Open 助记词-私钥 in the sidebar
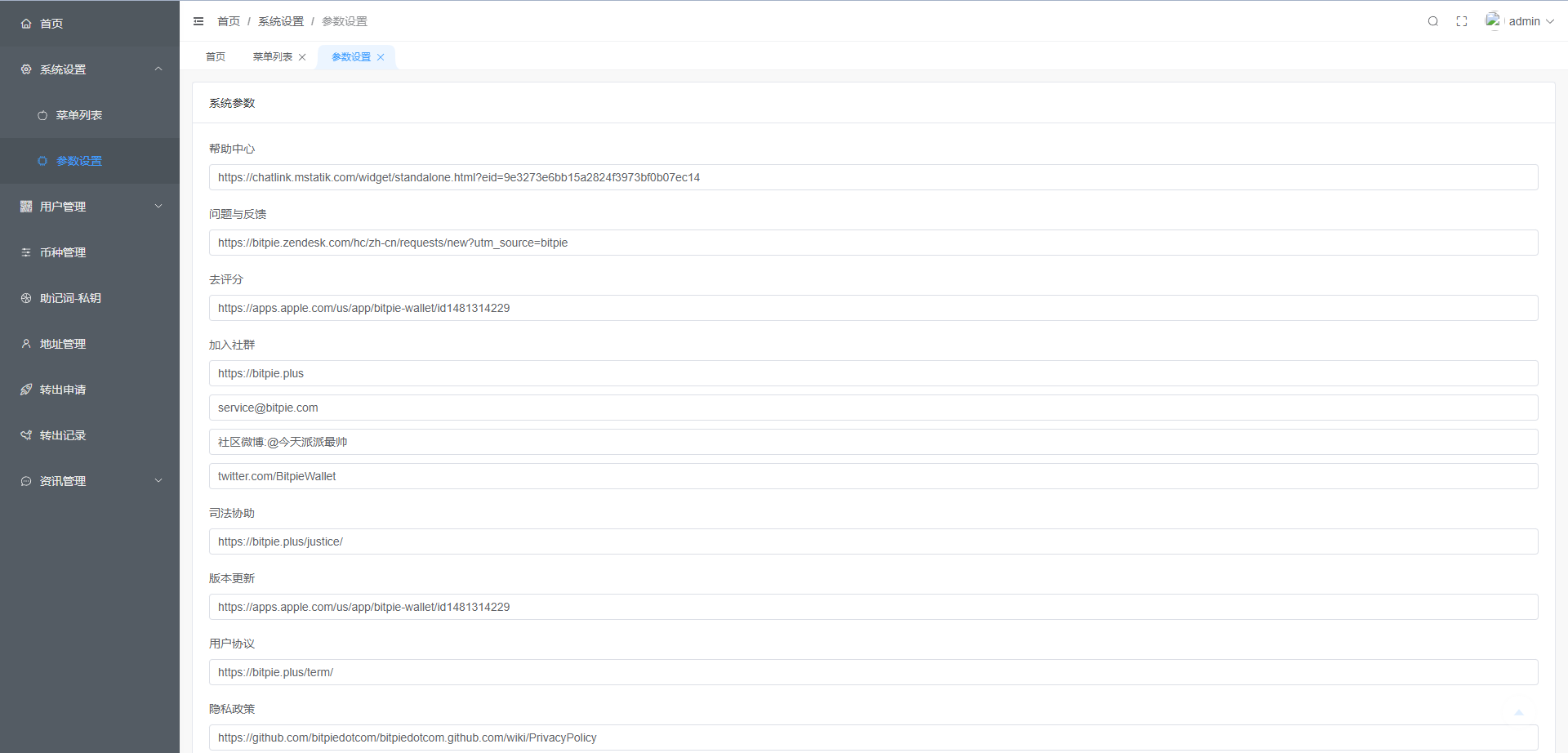The height and width of the screenshot is (753, 1568). (70, 298)
